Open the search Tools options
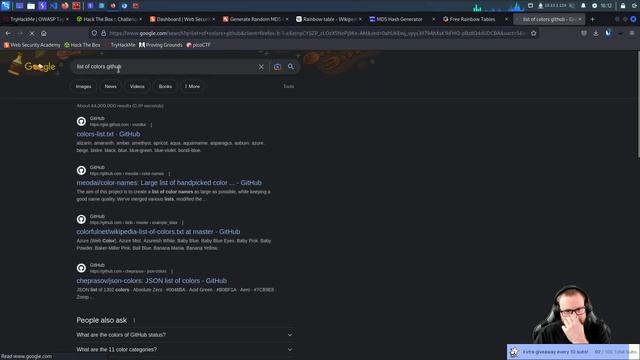Screen dimensions: 640x360 tap(289, 87)
